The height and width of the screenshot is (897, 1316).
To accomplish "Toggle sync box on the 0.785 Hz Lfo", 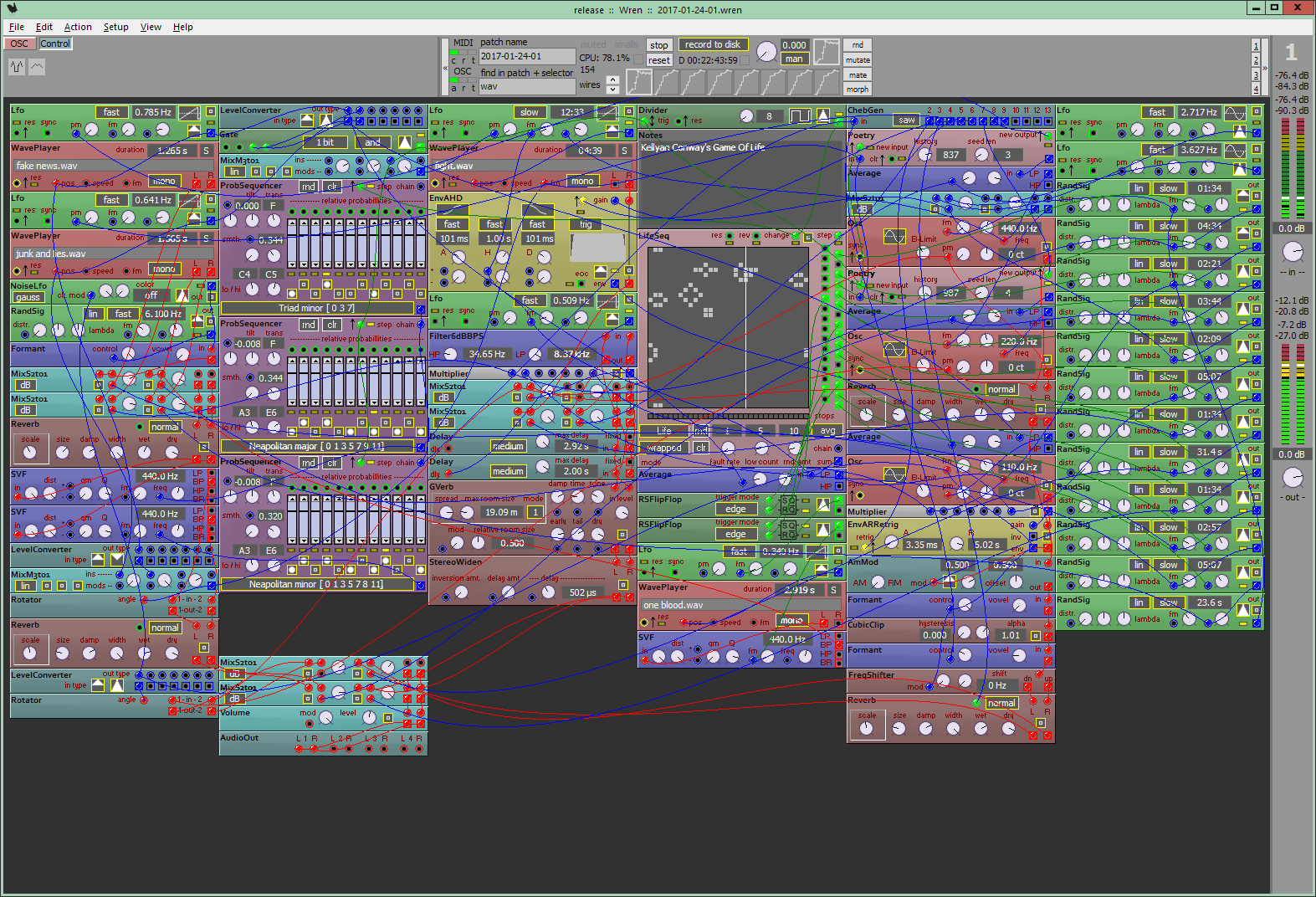I will click(x=48, y=132).
